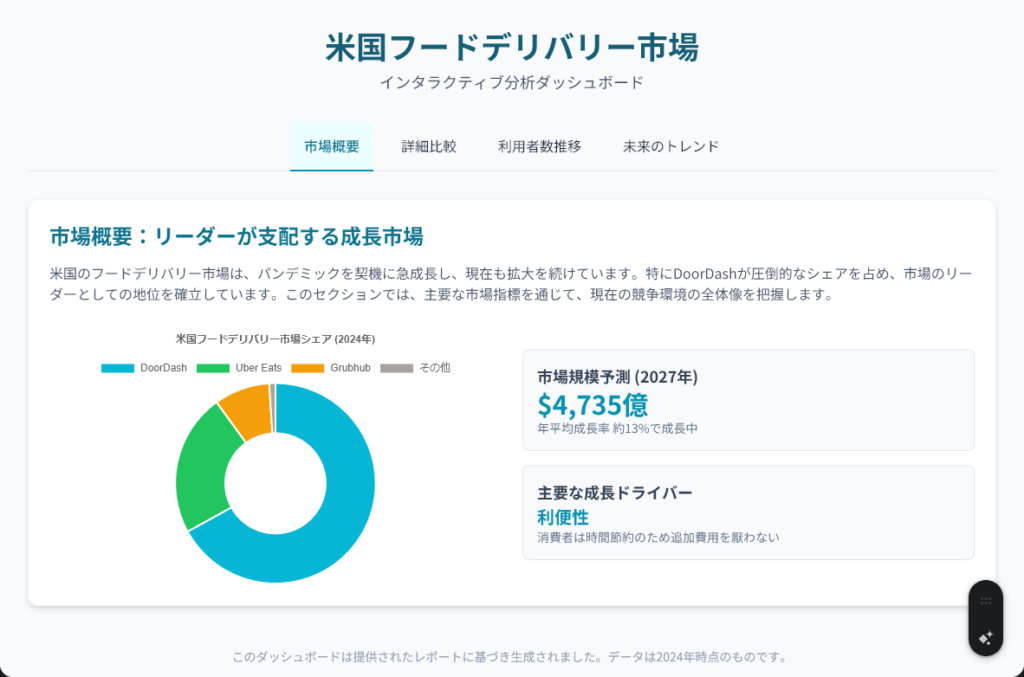Image resolution: width=1024 pixels, height=677 pixels.
Task: Toggle DoorDash legend color box
Action: pyautogui.click(x=117, y=368)
